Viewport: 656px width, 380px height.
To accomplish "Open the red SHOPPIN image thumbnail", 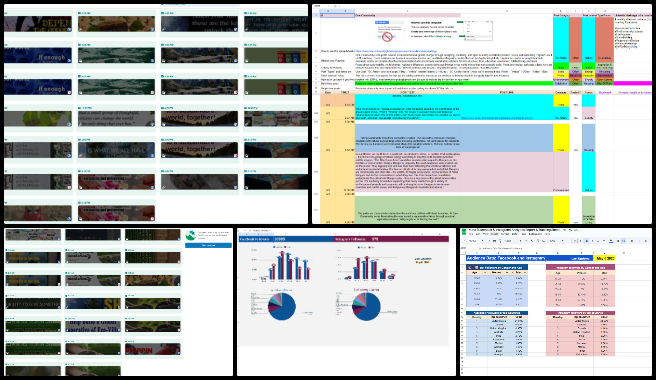I will tap(153, 349).
